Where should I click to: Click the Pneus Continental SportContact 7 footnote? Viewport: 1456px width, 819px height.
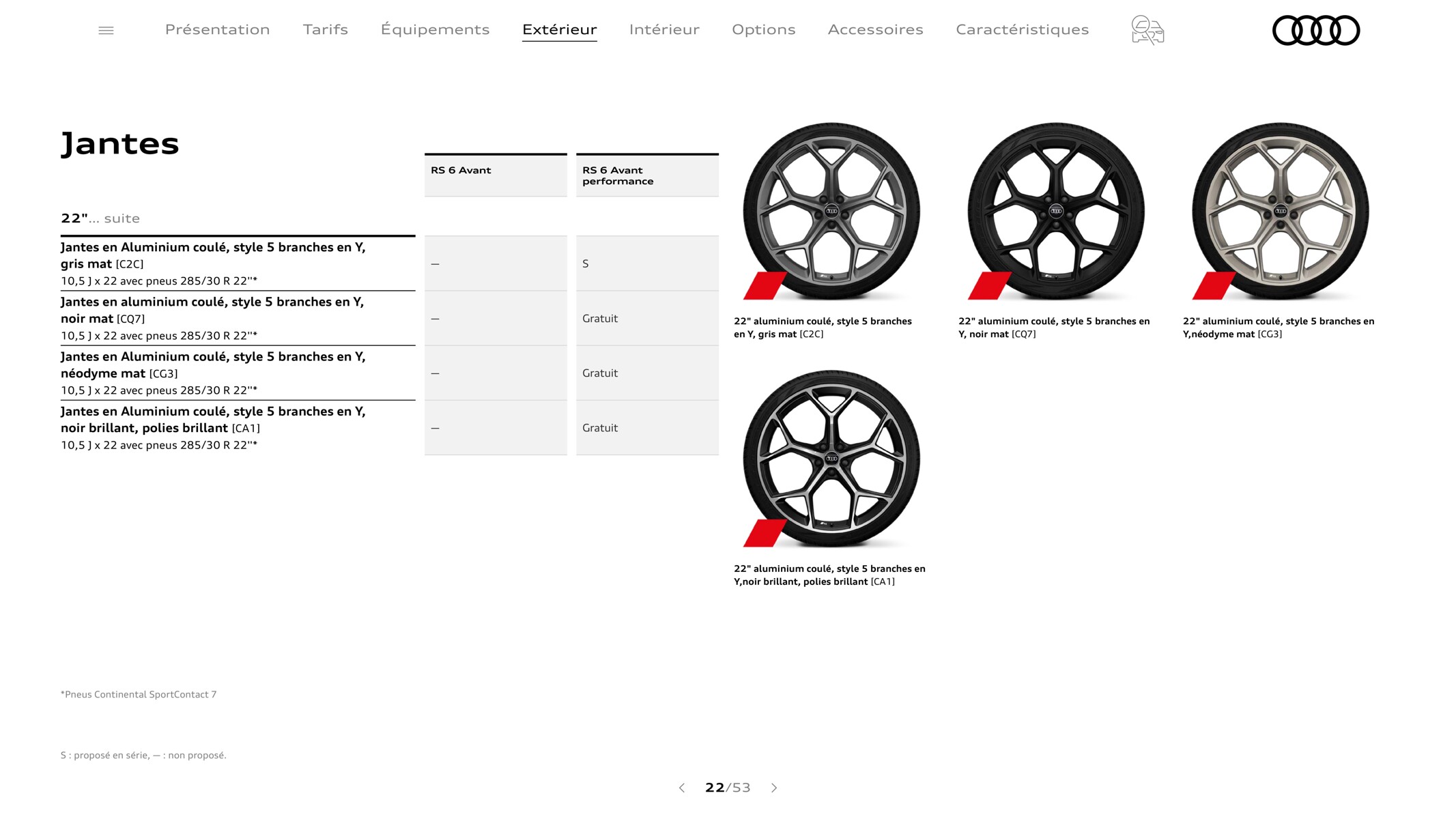point(139,694)
